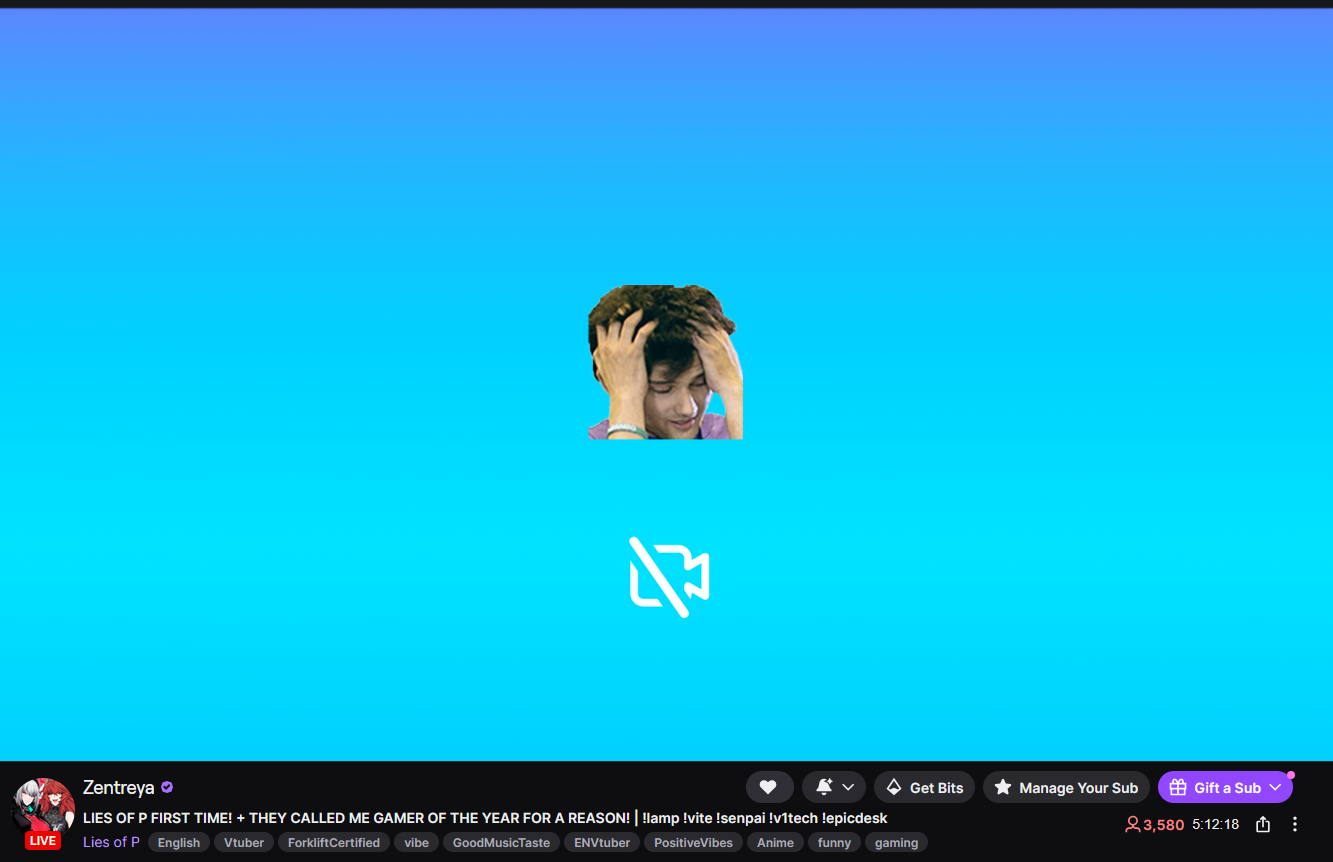The height and width of the screenshot is (862, 1333).
Task: Select the Anime tag
Action: coord(775,843)
